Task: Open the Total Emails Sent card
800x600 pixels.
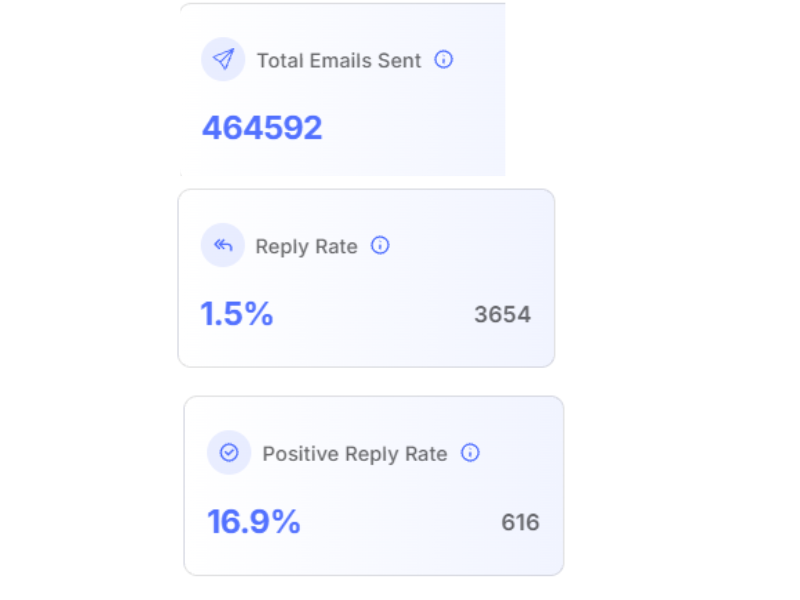Action: pos(343,90)
